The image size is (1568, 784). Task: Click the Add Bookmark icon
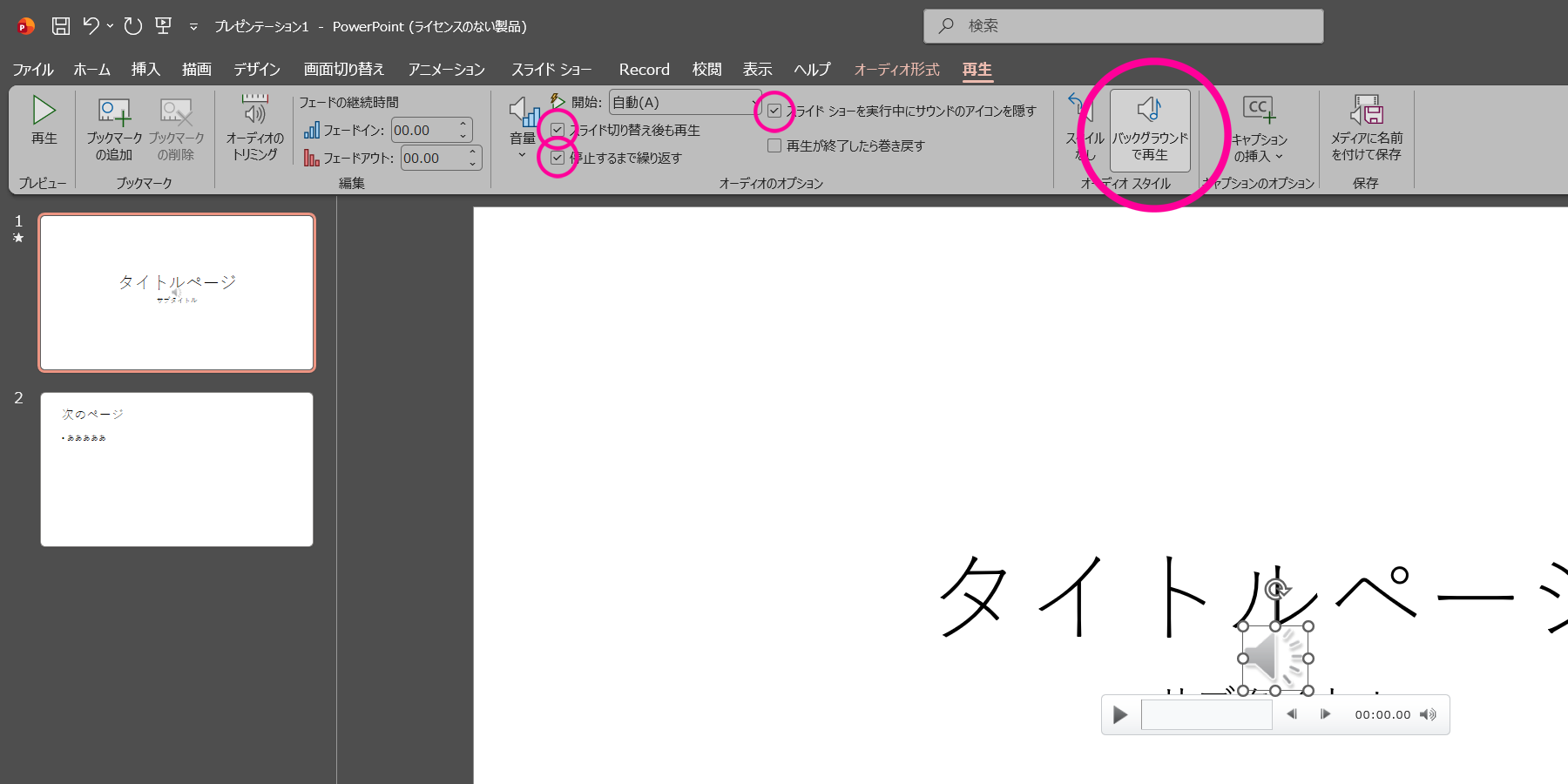click(x=114, y=112)
